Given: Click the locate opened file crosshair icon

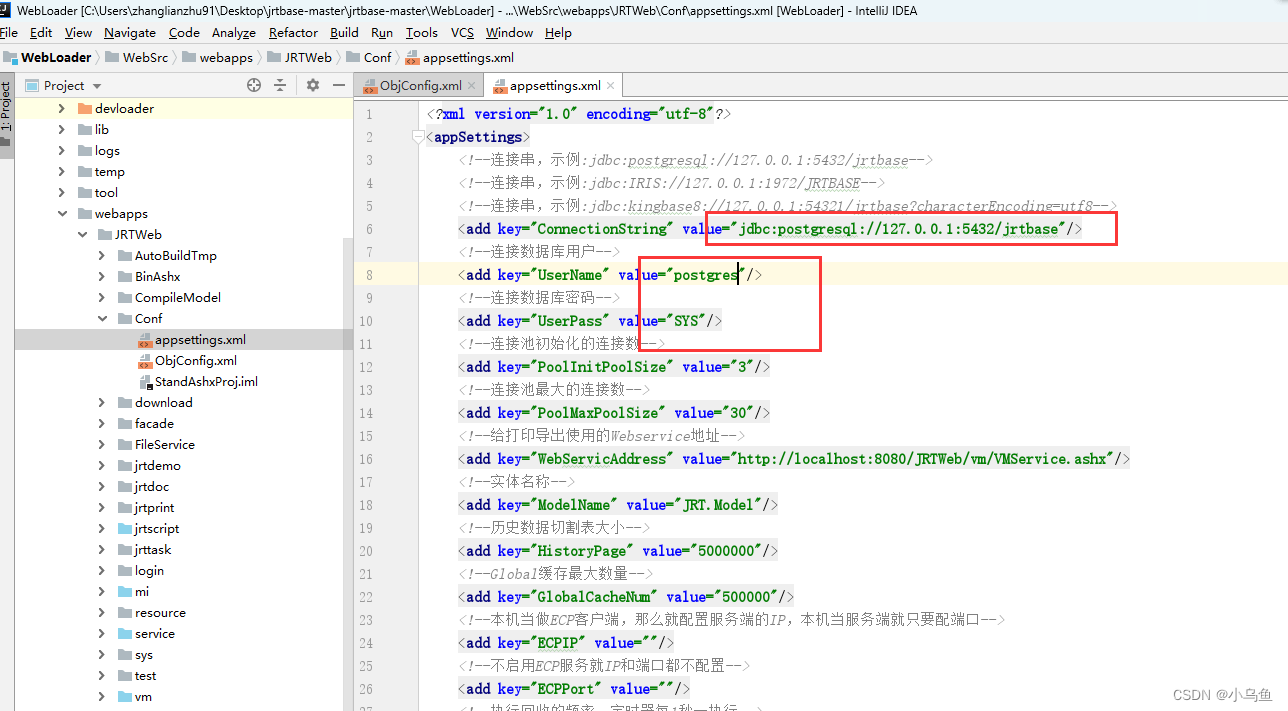Looking at the screenshot, I should (254, 86).
